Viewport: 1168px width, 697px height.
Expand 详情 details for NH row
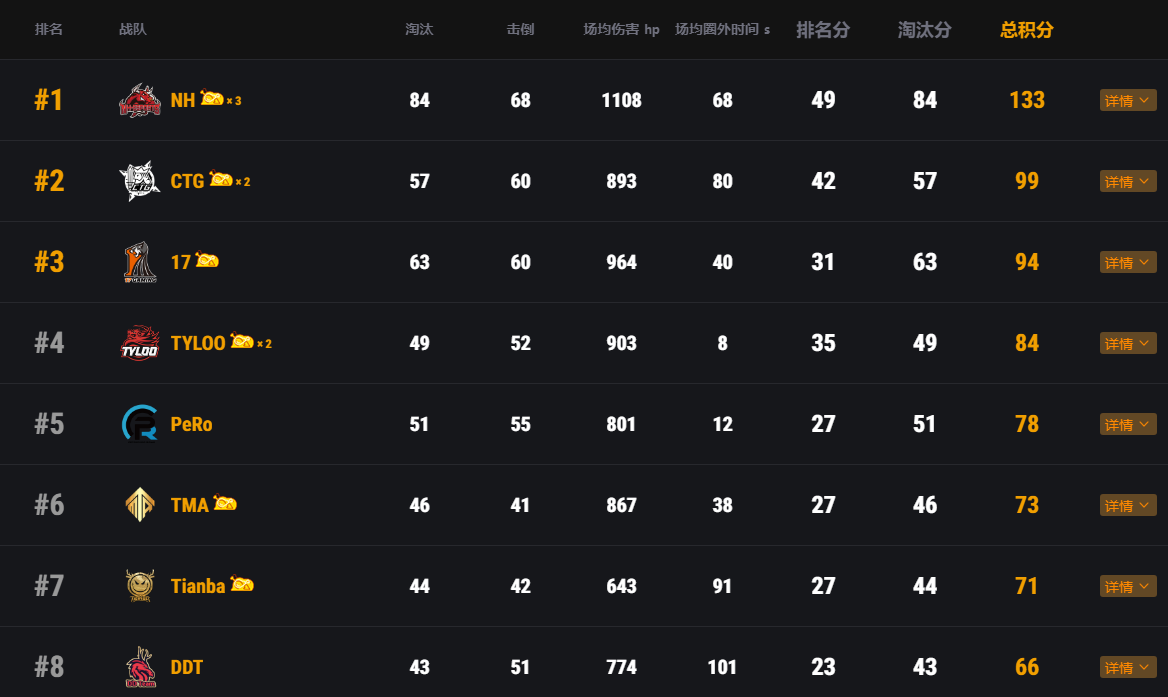1128,101
